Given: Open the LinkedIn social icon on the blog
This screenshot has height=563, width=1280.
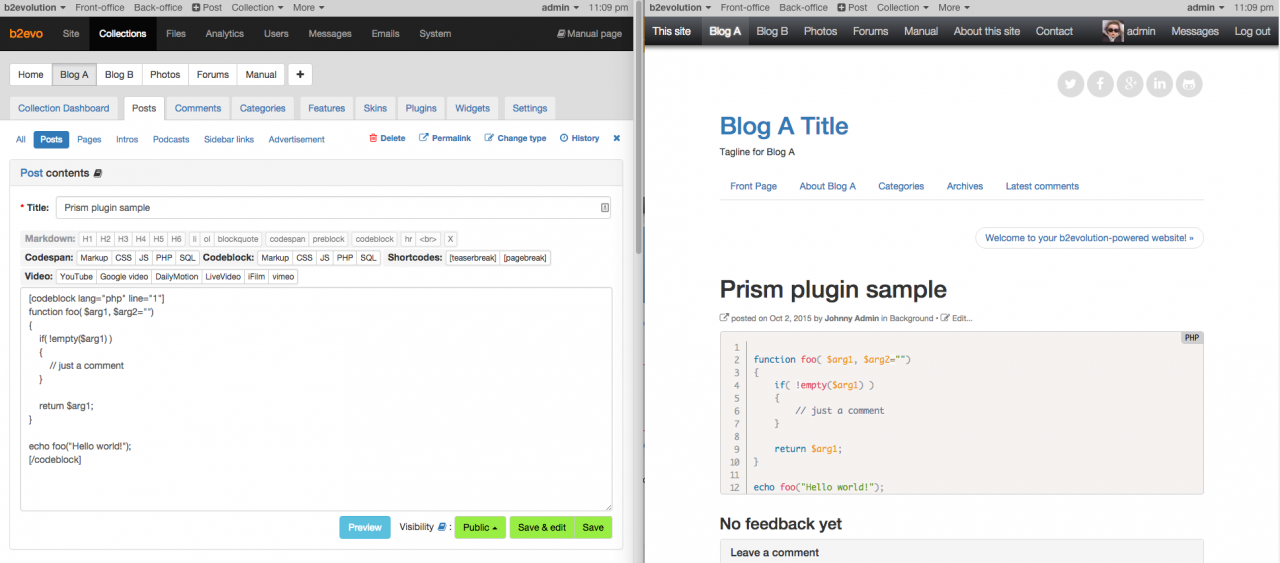Looking at the screenshot, I should 1159,84.
